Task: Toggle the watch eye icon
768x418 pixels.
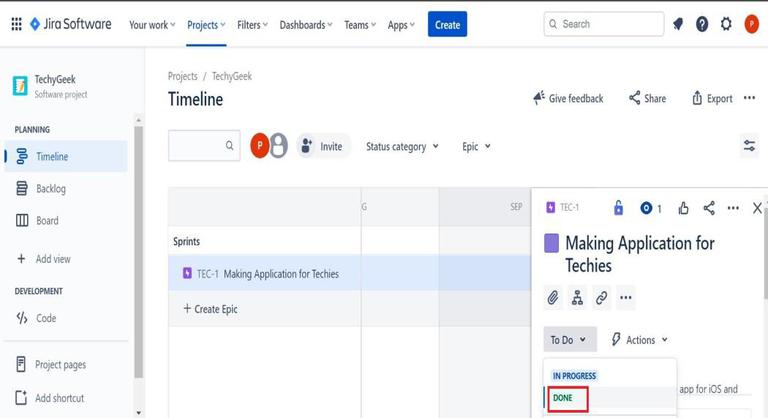Action: point(647,208)
